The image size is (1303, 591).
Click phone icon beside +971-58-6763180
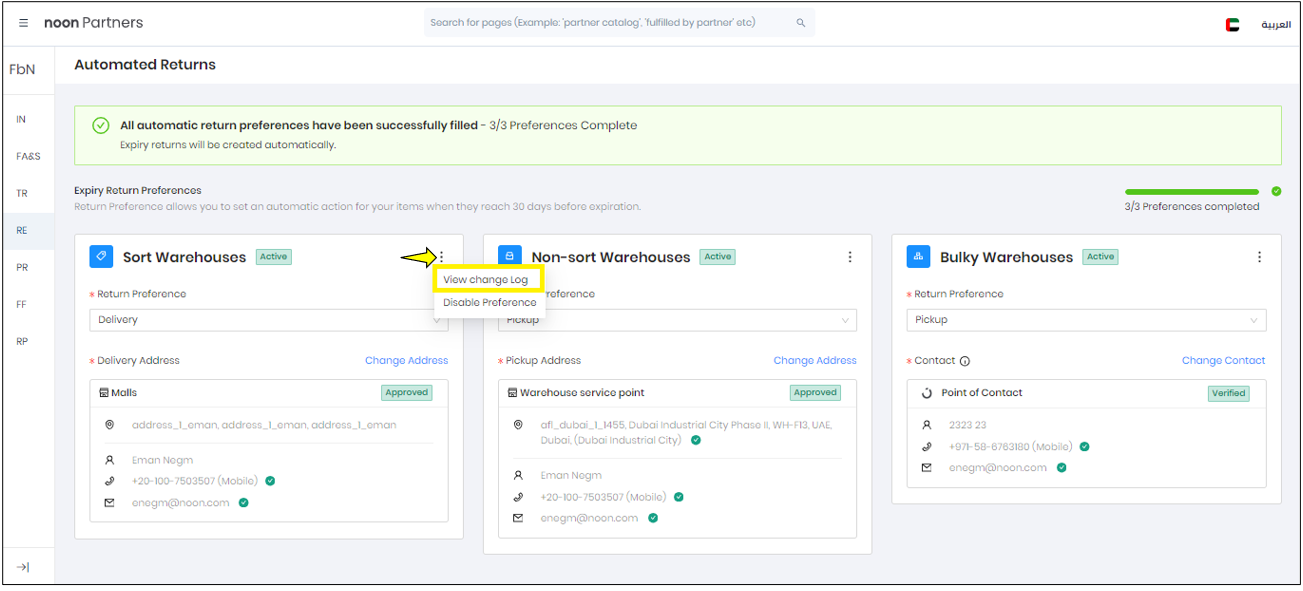[927, 447]
